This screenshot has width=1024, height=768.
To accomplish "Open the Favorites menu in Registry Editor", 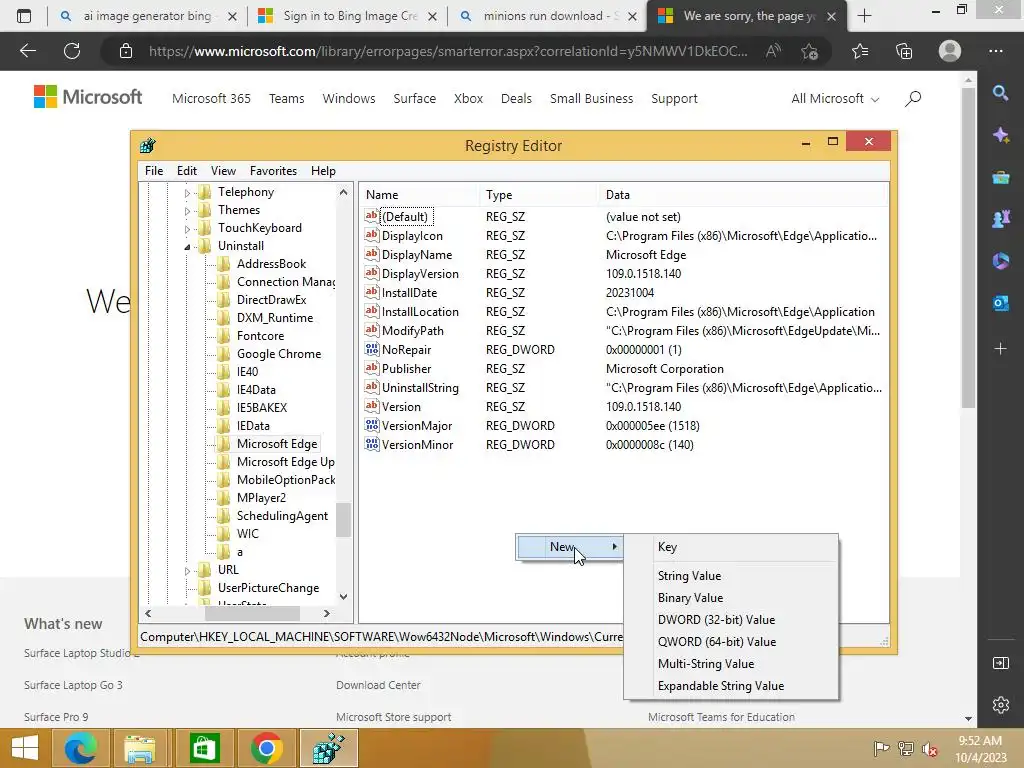I will 273,170.
